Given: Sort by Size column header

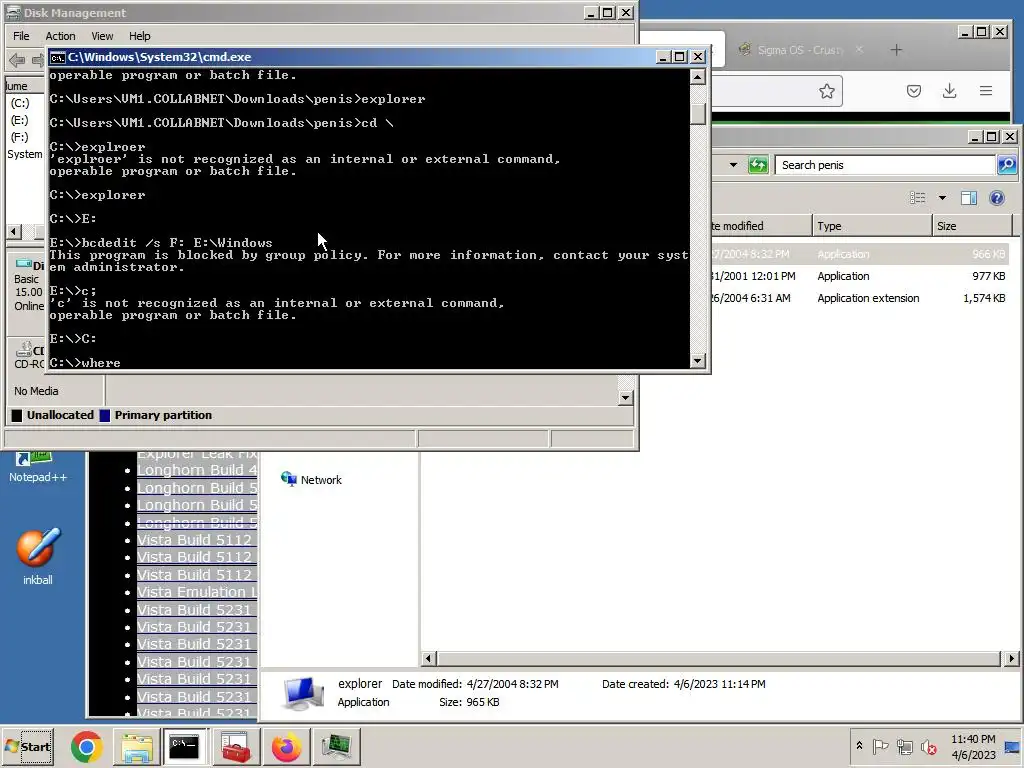Looking at the screenshot, I should pyautogui.click(x=972, y=226).
